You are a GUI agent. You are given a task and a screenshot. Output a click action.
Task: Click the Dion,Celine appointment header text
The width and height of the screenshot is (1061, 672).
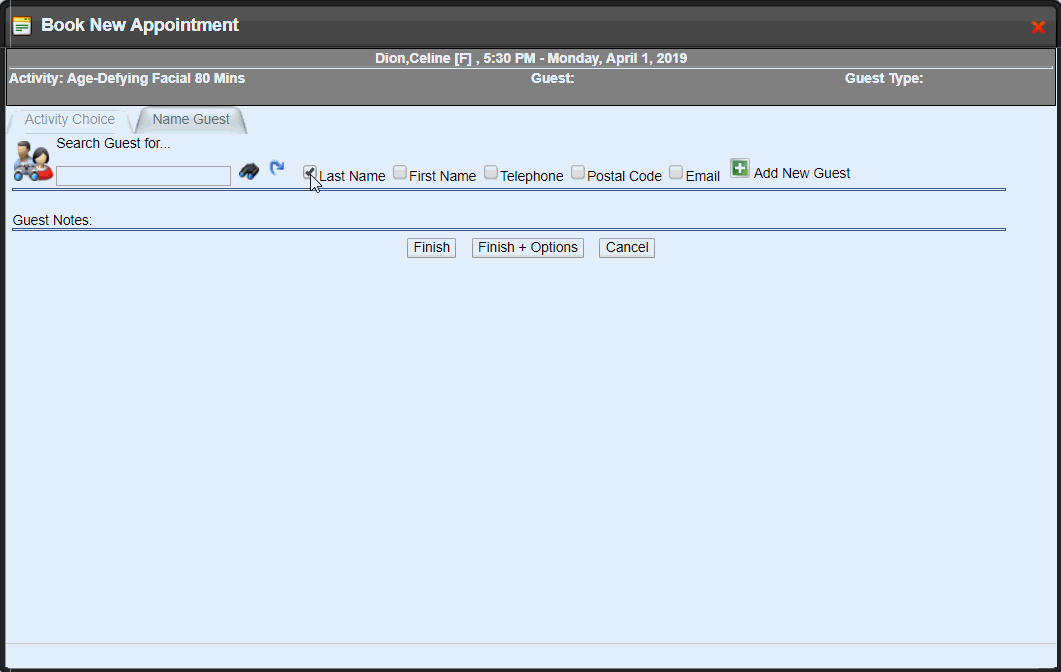click(531, 58)
